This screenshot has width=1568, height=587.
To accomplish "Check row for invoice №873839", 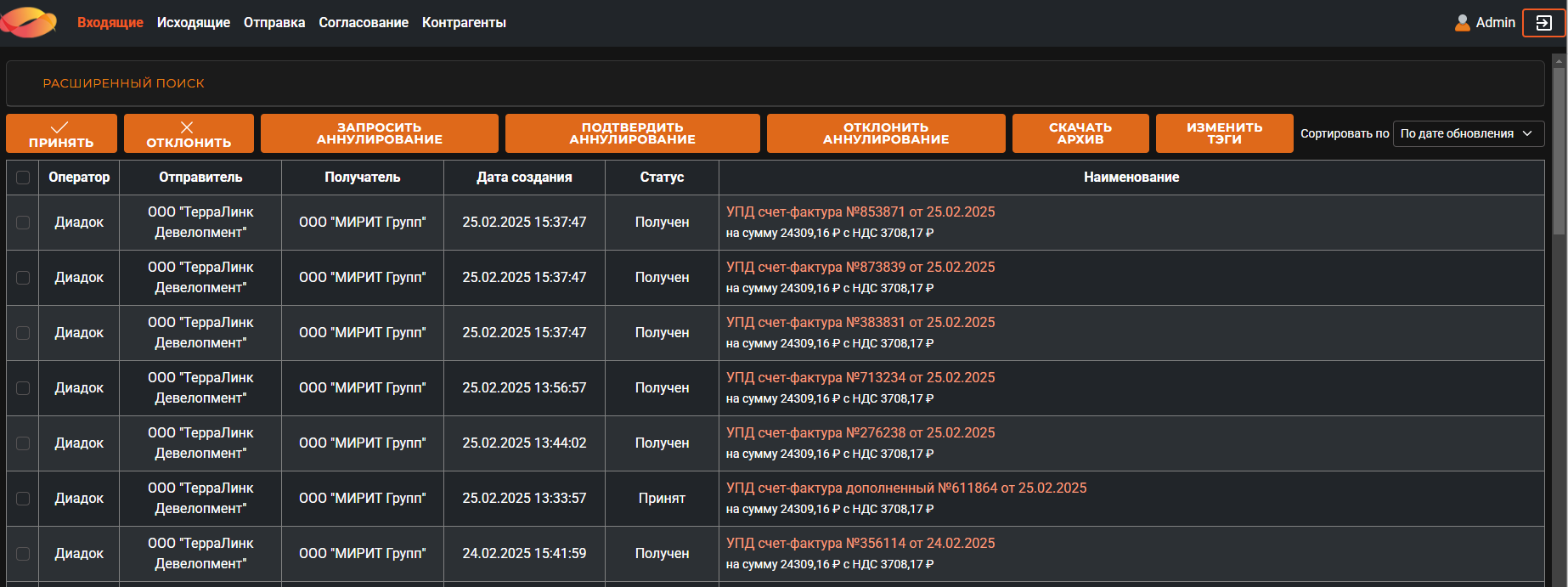I will [23, 278].
